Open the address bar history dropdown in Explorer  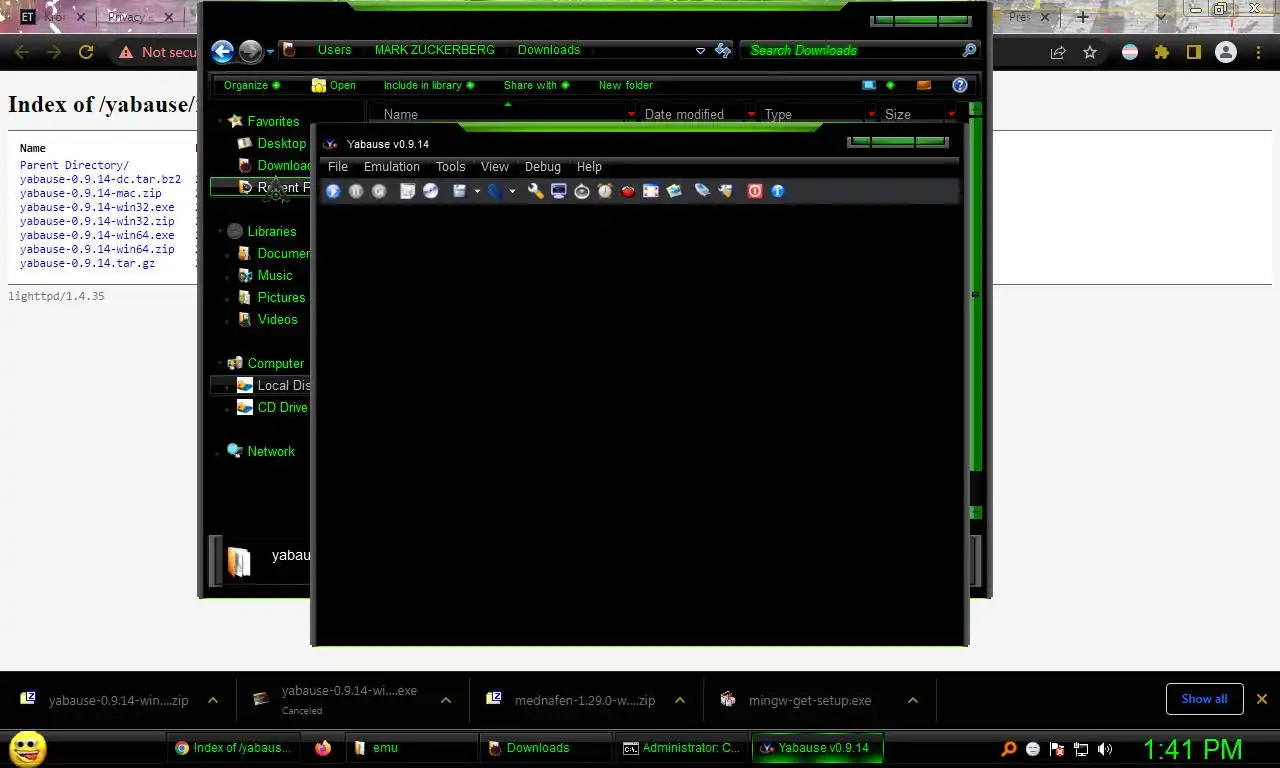(700, 50)
